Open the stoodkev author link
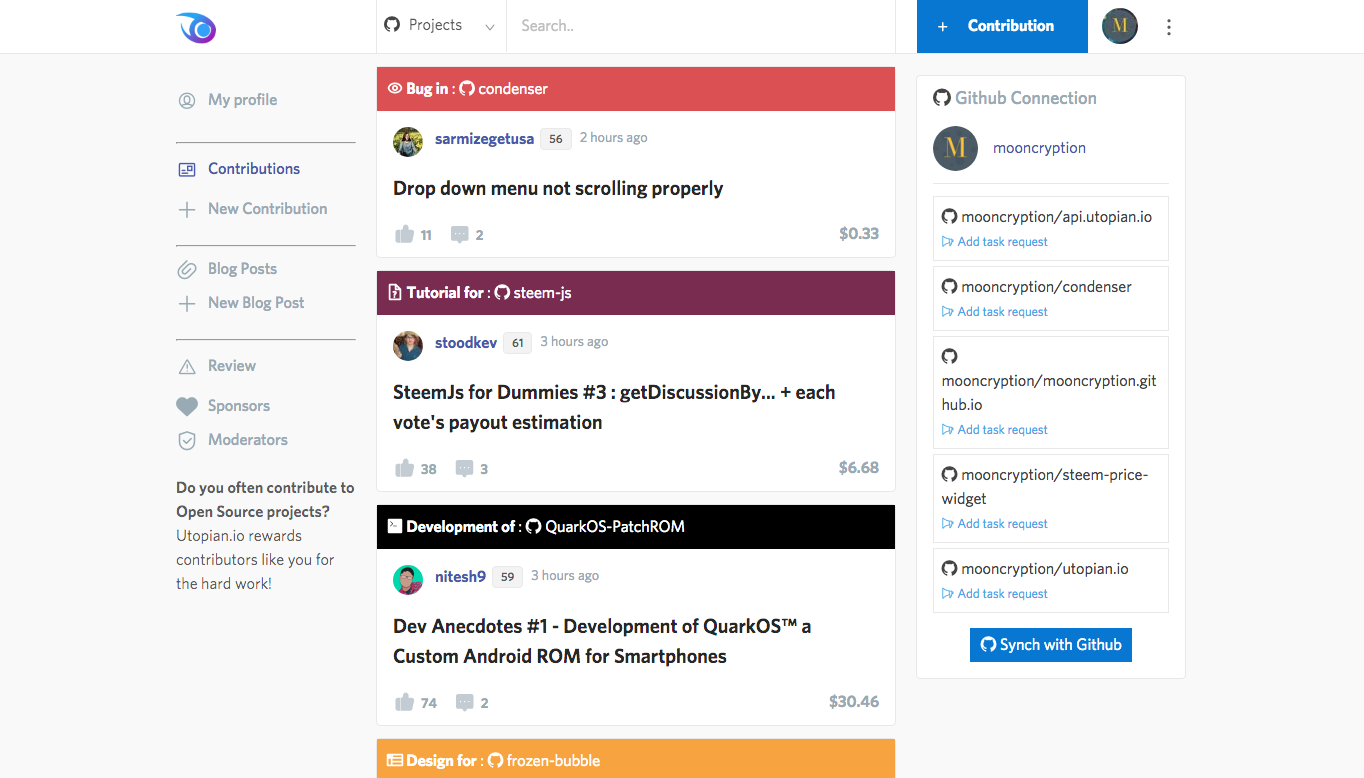 [466, 343]
